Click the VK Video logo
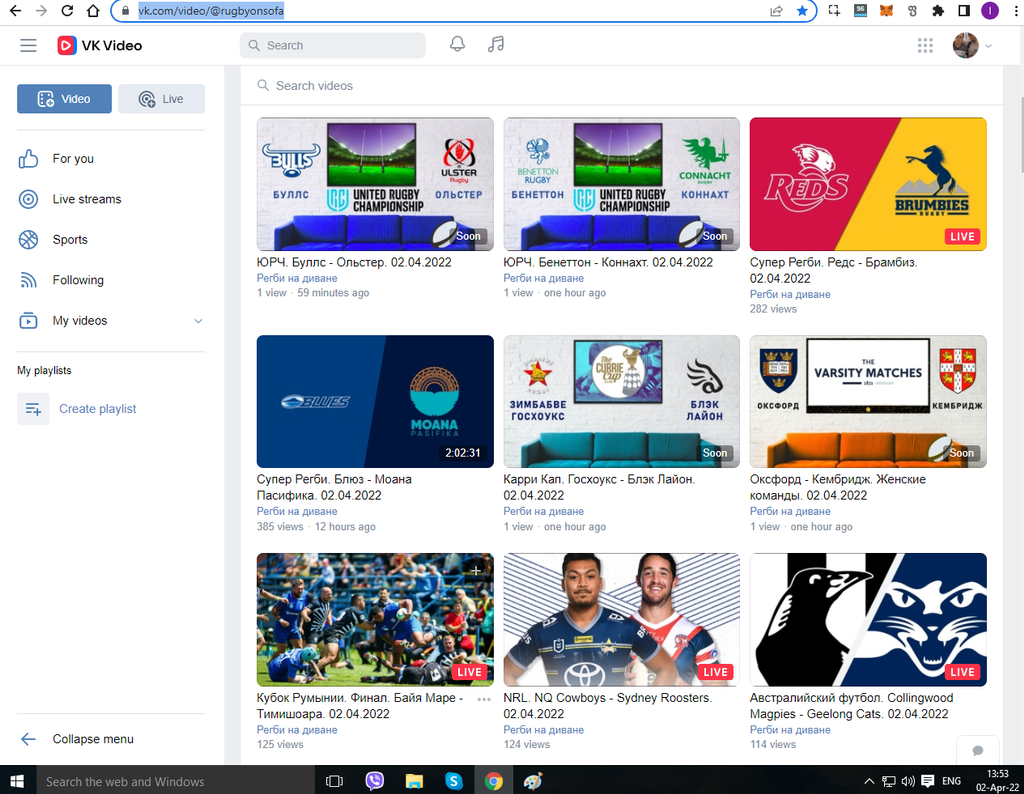The height and width of the screenshot is (794, 1024). point(100,46)
